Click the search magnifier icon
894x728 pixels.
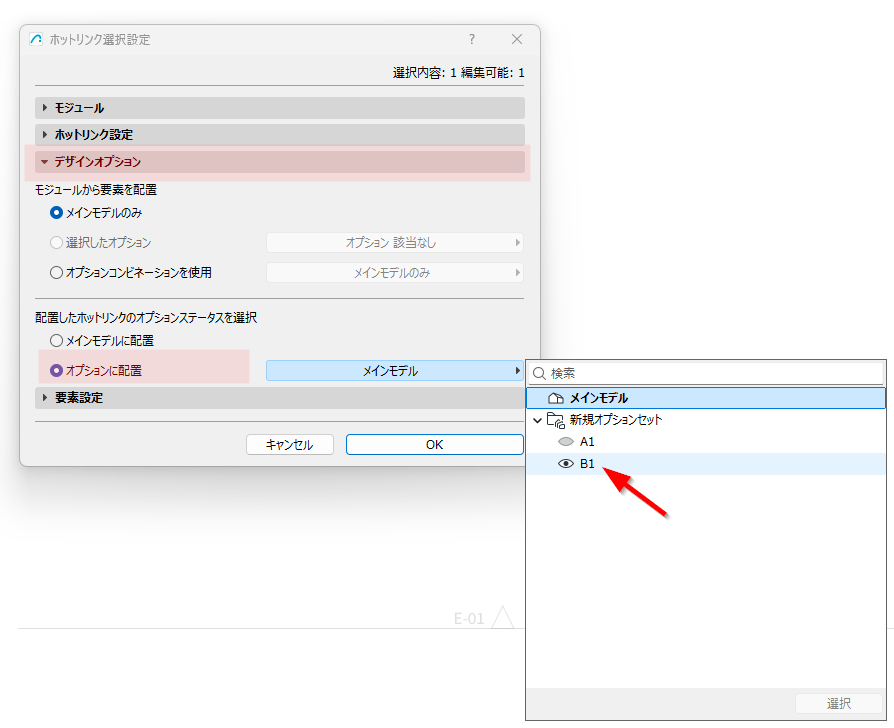tap(539, 373)
